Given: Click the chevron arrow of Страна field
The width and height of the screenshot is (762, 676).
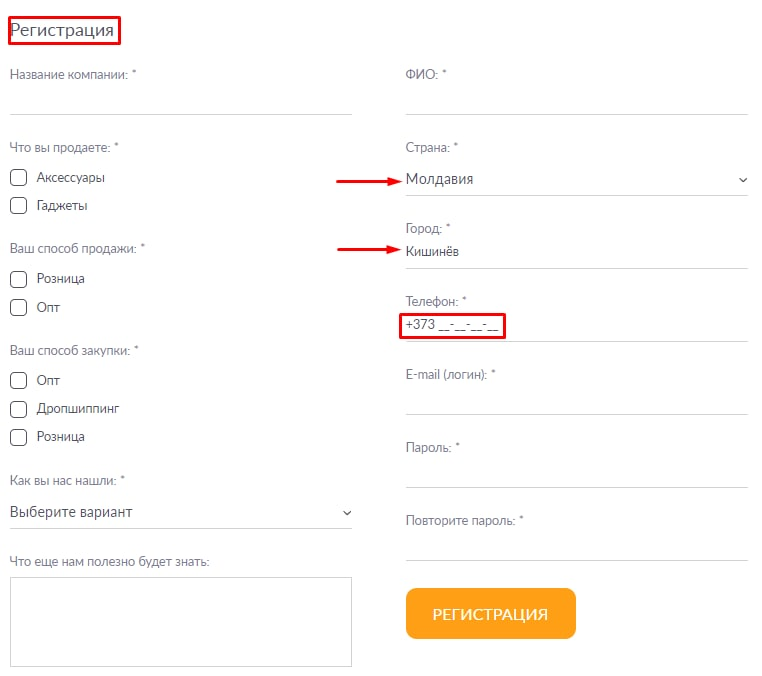Looking at the screenshot, I should 742,180.
